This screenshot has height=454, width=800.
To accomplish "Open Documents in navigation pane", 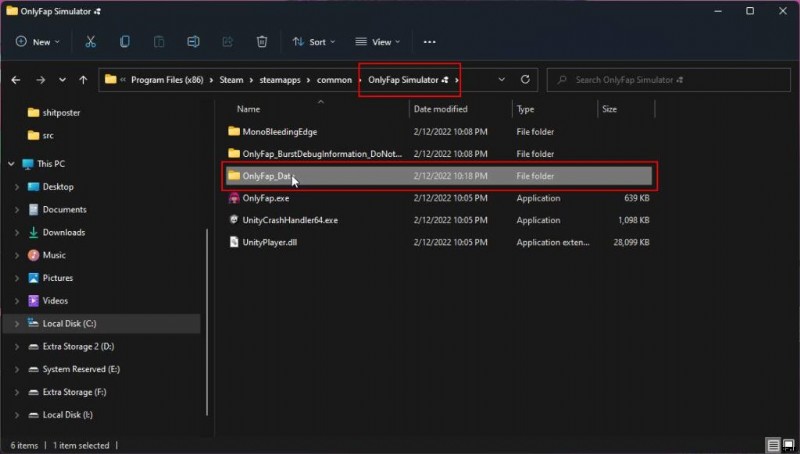I will [64, 210].
